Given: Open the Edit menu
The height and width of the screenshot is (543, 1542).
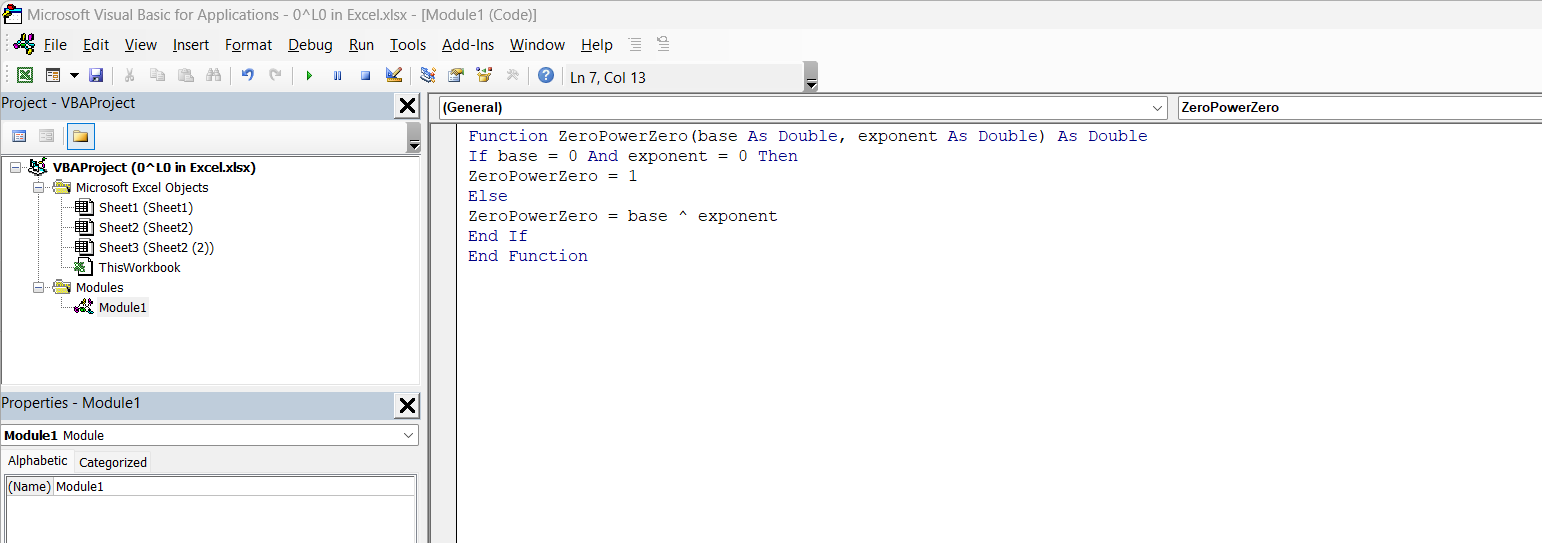Looking at the screenshot, I should pos(96,45).
